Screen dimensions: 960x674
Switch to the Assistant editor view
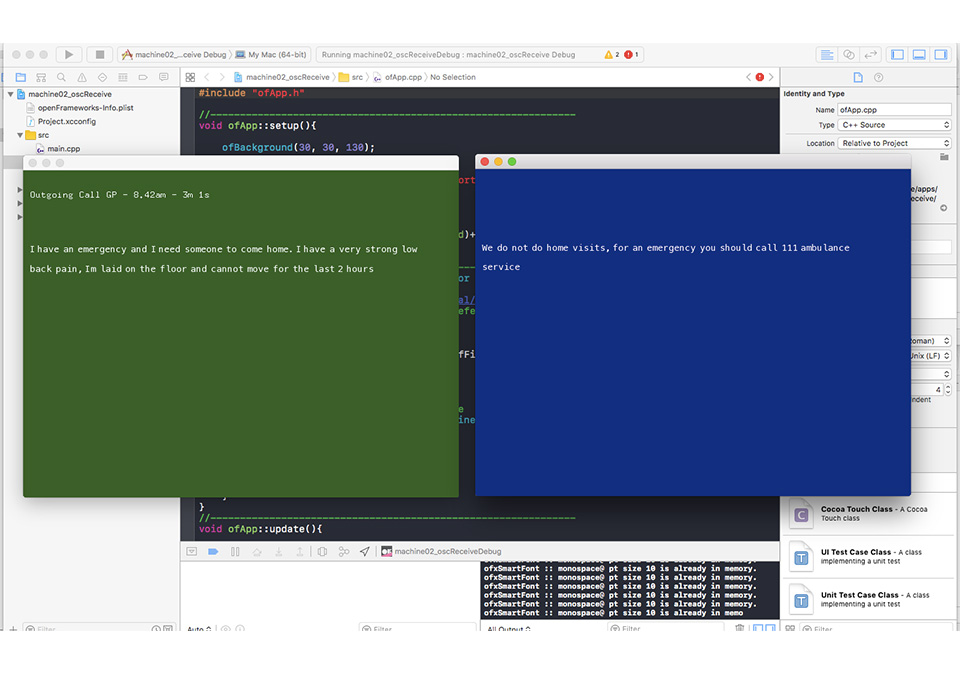(x=849, y=54)
